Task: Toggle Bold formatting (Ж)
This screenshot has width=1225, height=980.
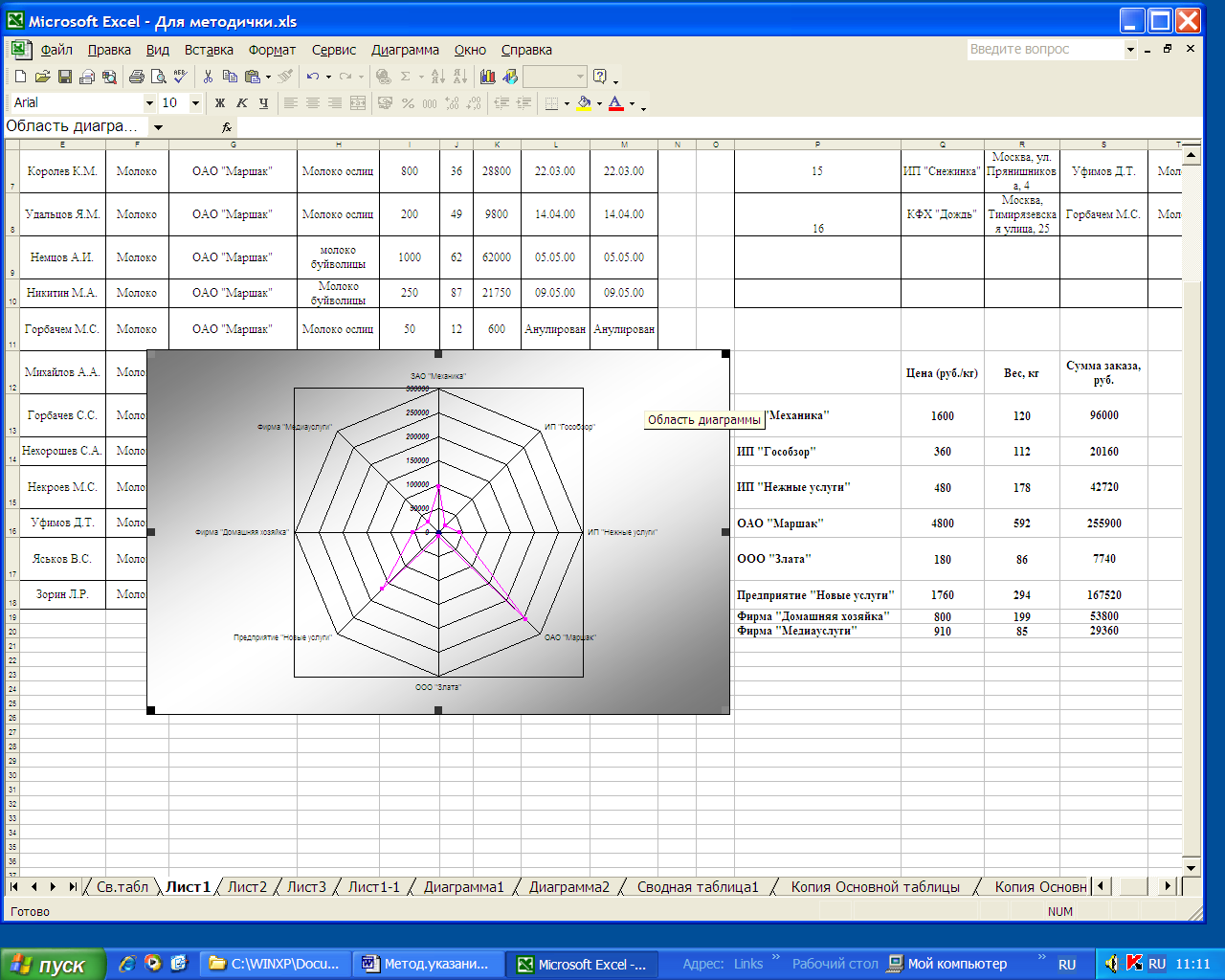Action: click(220, 102)
